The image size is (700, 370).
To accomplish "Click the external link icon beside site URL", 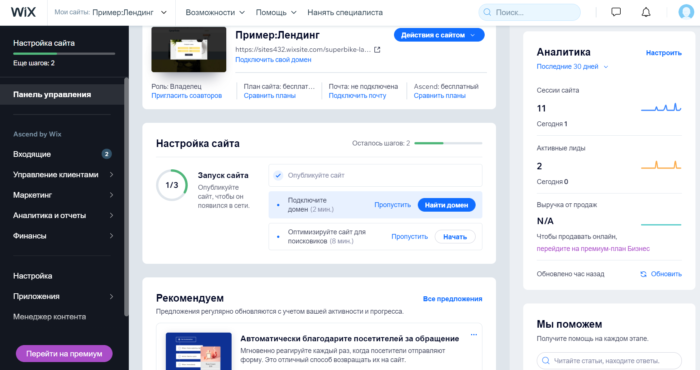I will tap(377, 50).
